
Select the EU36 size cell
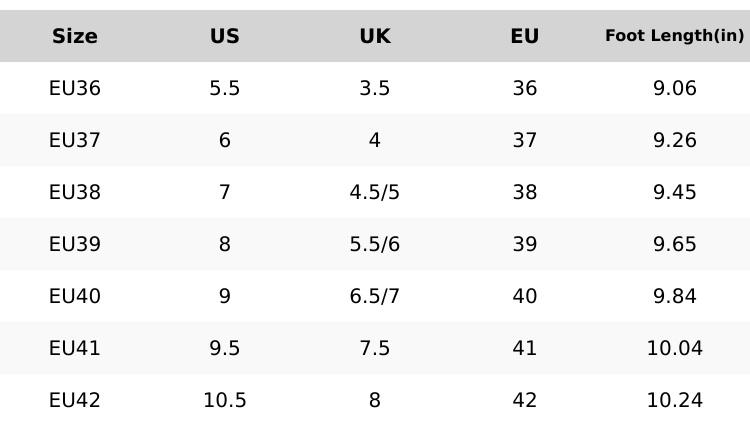point(75,88)
